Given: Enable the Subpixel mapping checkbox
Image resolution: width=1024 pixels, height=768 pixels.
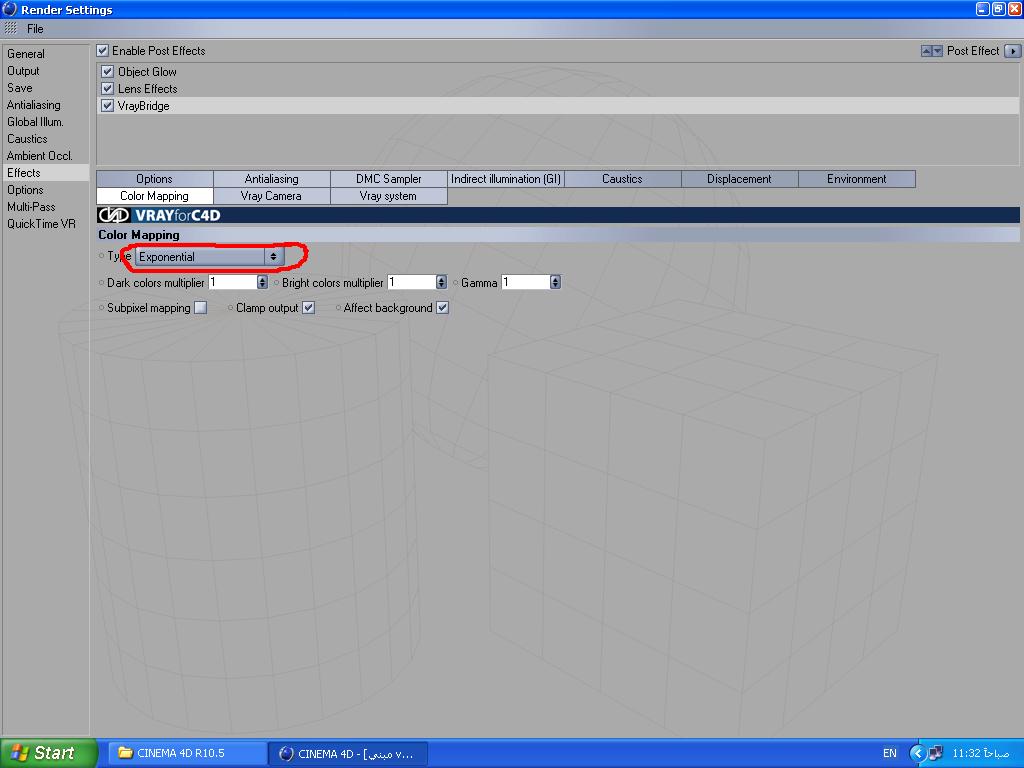Looking at the screenshot, I should [200, 308].
